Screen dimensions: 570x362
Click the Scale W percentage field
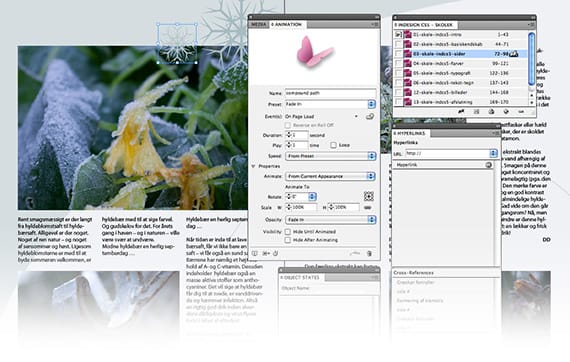304,207
